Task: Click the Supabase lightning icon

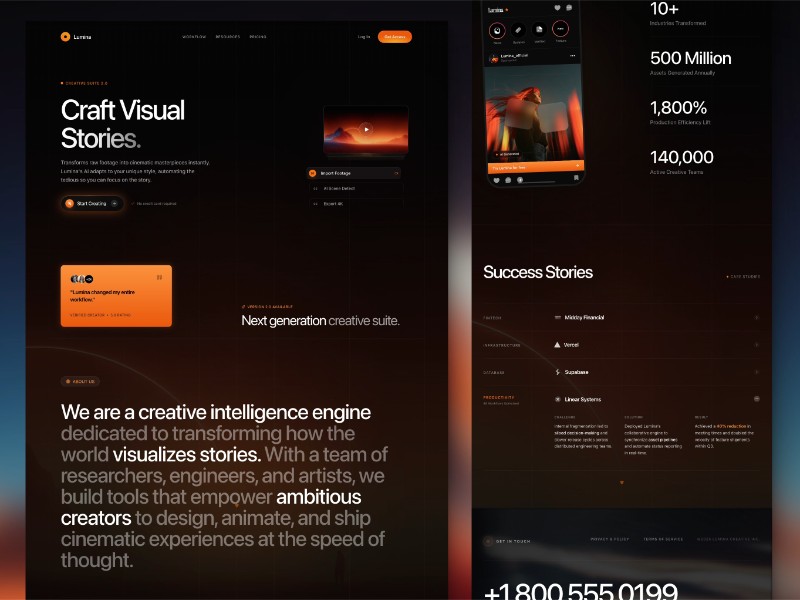Action: (557, 371)
